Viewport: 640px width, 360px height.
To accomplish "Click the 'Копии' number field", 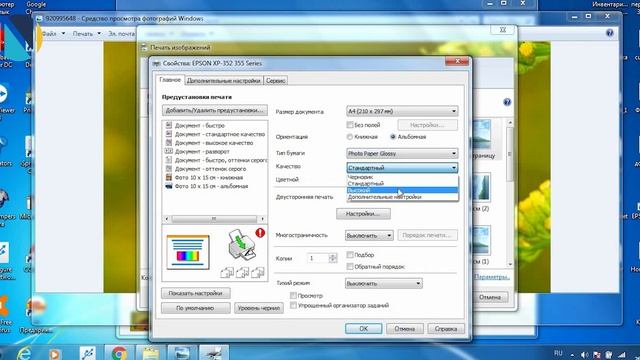I will tap(318, 258).
